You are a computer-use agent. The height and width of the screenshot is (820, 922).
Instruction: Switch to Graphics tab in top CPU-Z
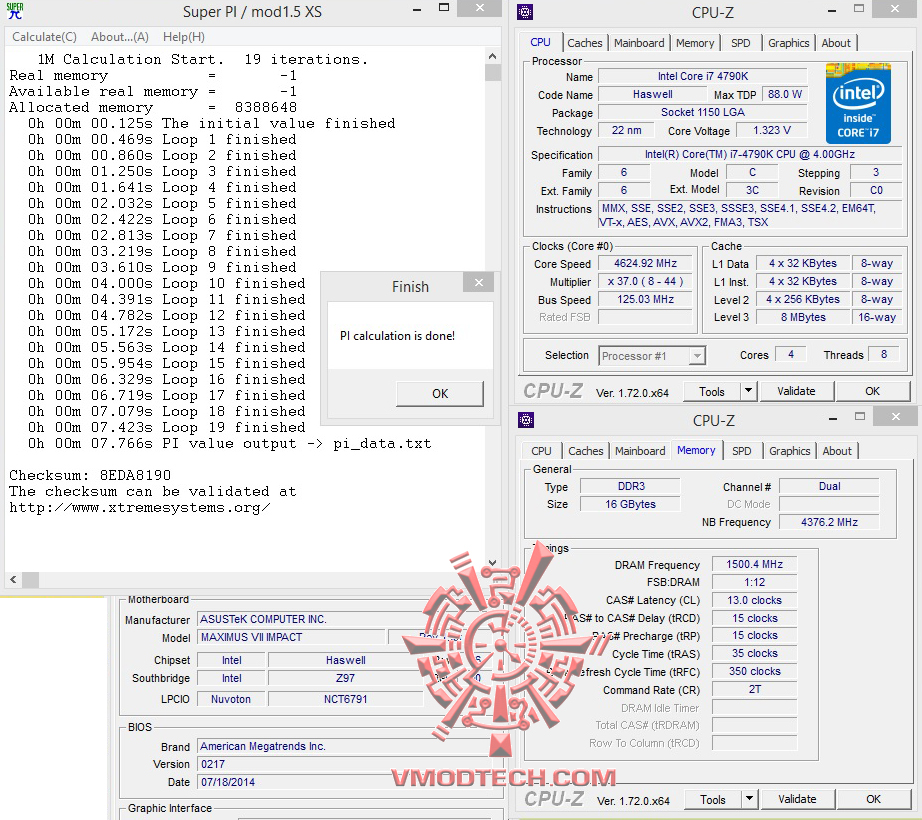[789, 43]
